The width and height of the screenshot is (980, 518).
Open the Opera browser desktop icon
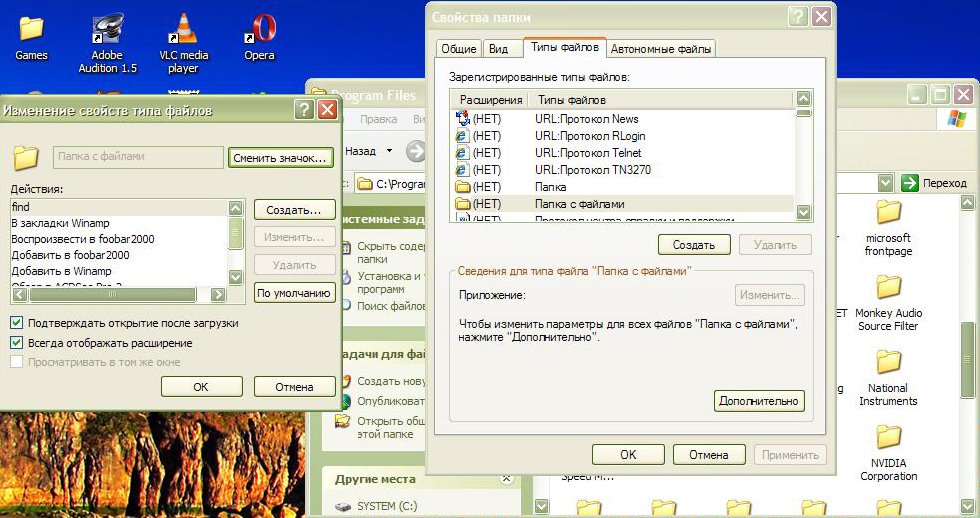pyautogui.click(x=259, y=33)
